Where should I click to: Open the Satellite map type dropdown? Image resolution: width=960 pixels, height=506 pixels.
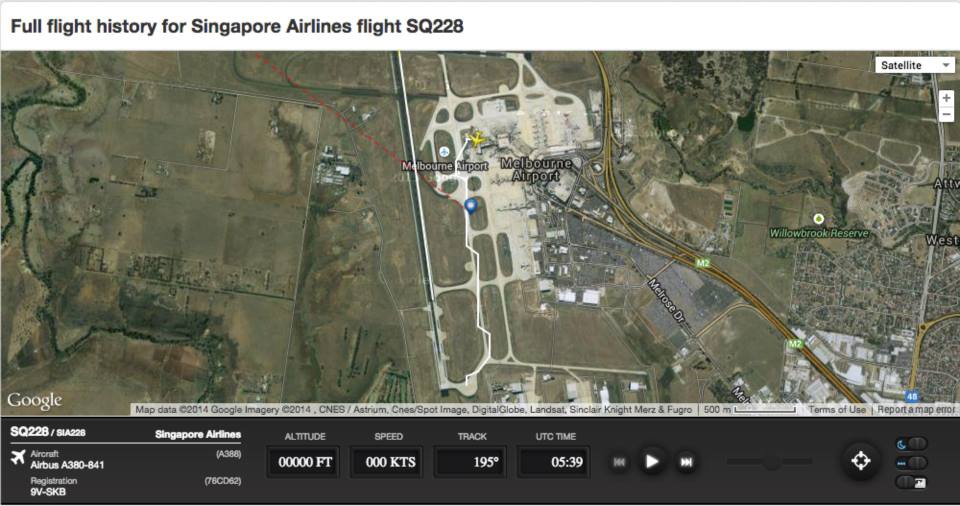(914, 65)
